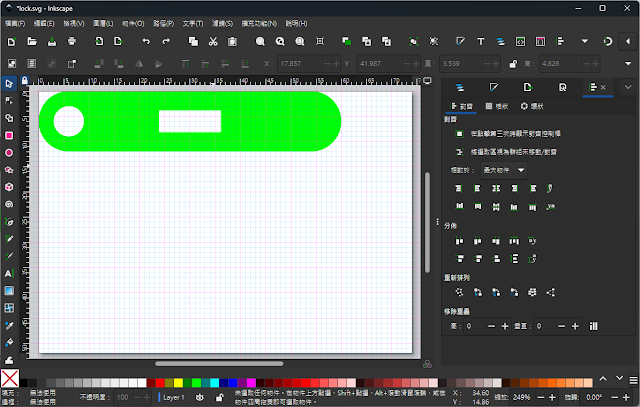640x407 pixels.
Task: Click the Copy icon
Action: click(x=193, y=42)
